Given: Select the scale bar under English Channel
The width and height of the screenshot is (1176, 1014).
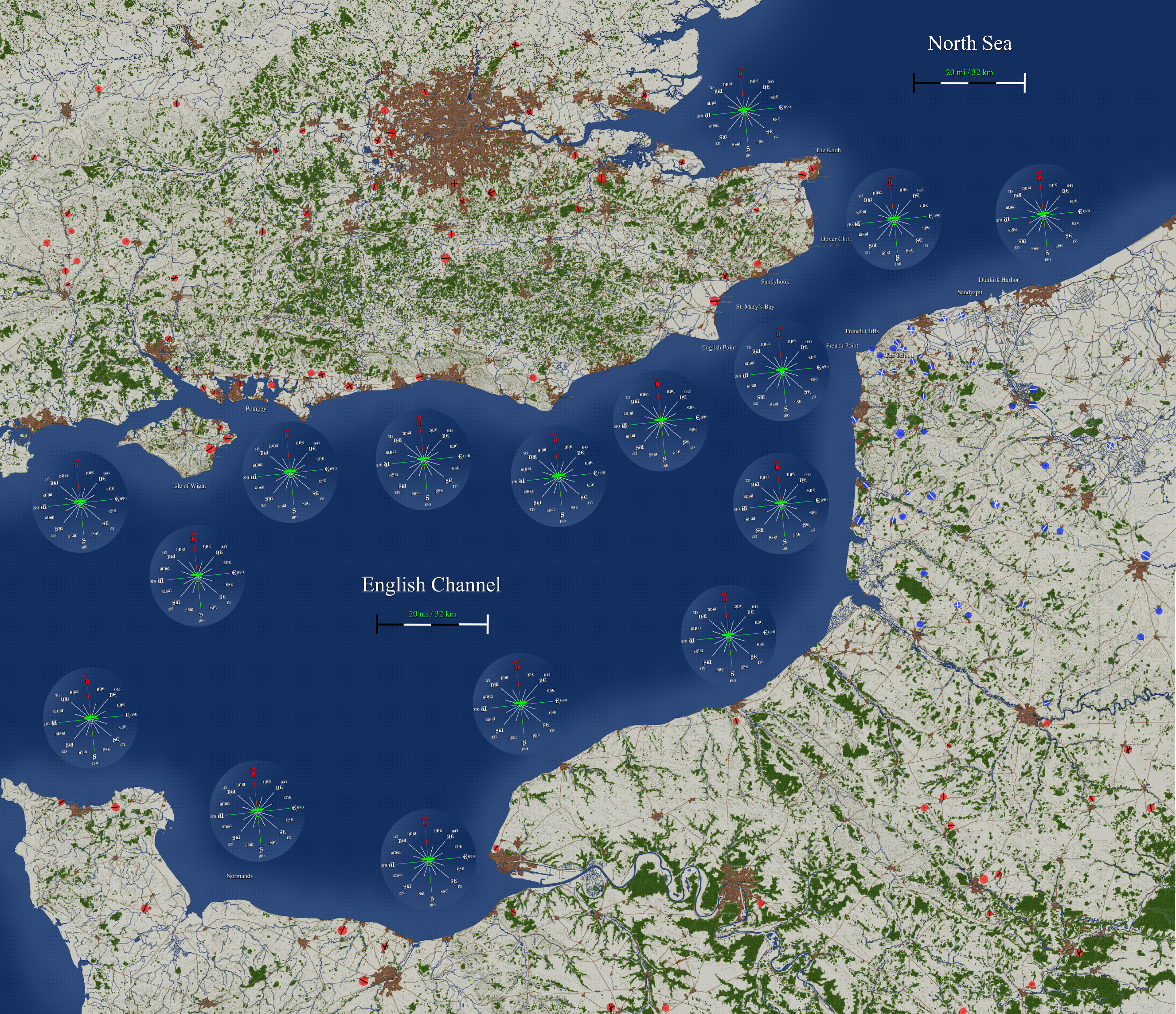Looking at the screenshot, I should (432, 624).
